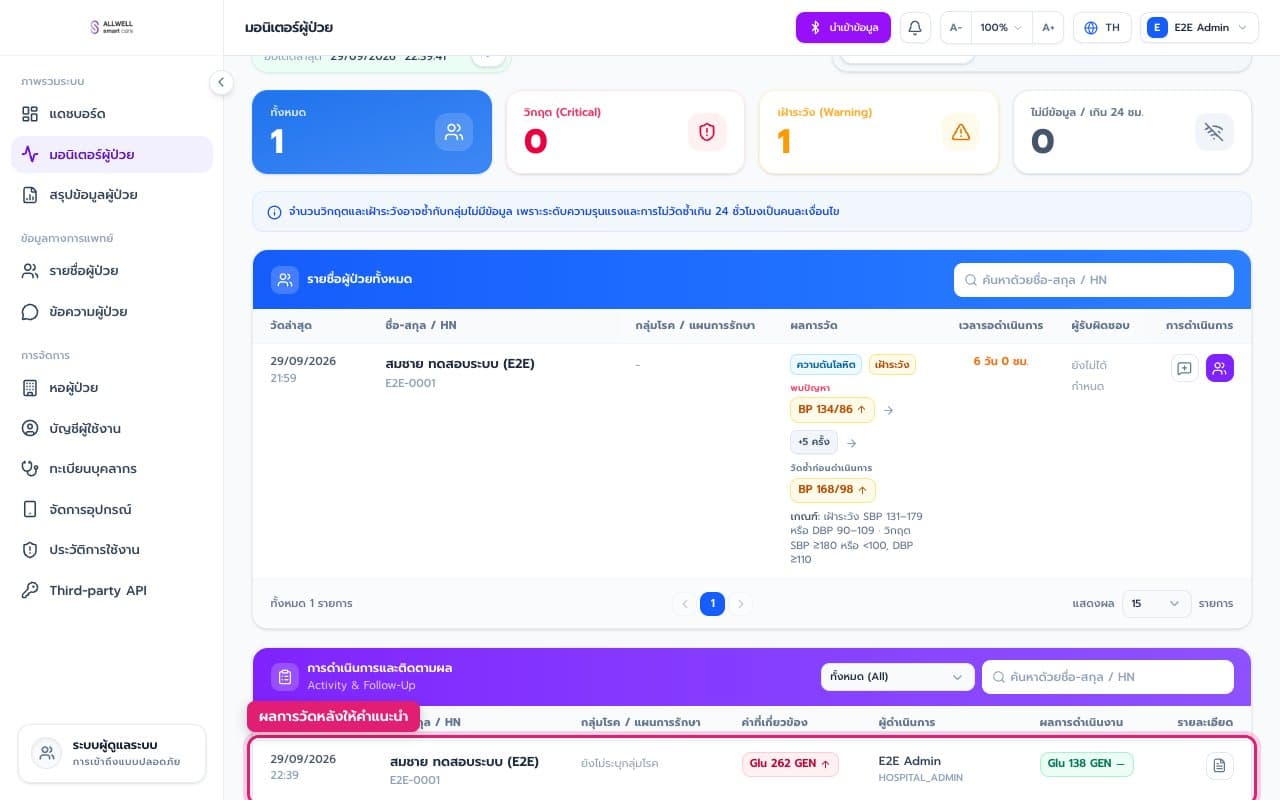Viewport: 1280px width, 800px height.
Task: Click the arrow next to +5 ครั้ง
Action: [x=852, y=442]
